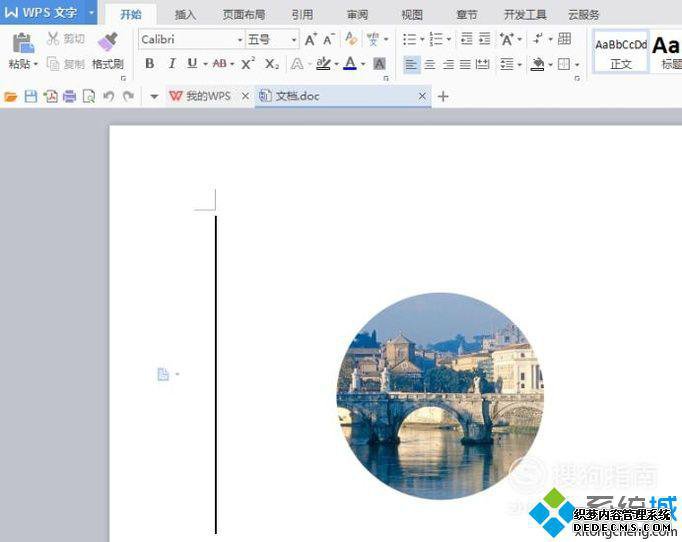Expand the WPS 文字 application menu arrow
The height and width of the screenshot is (542, 682).
[91, 12]
